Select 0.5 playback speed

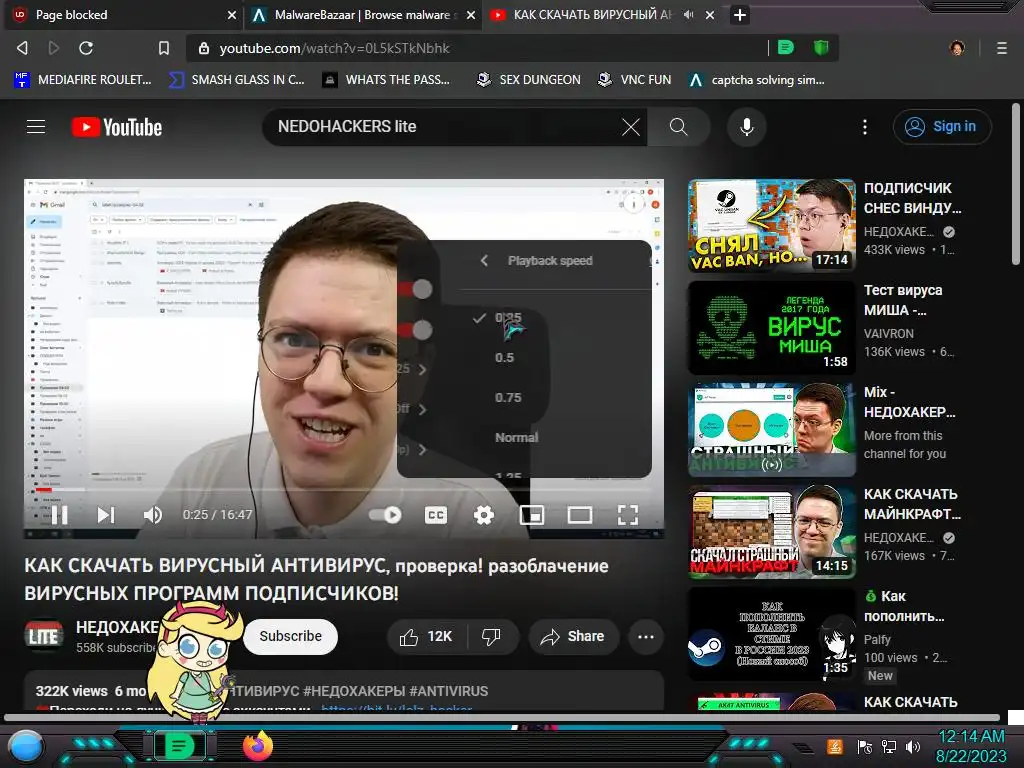504,358
